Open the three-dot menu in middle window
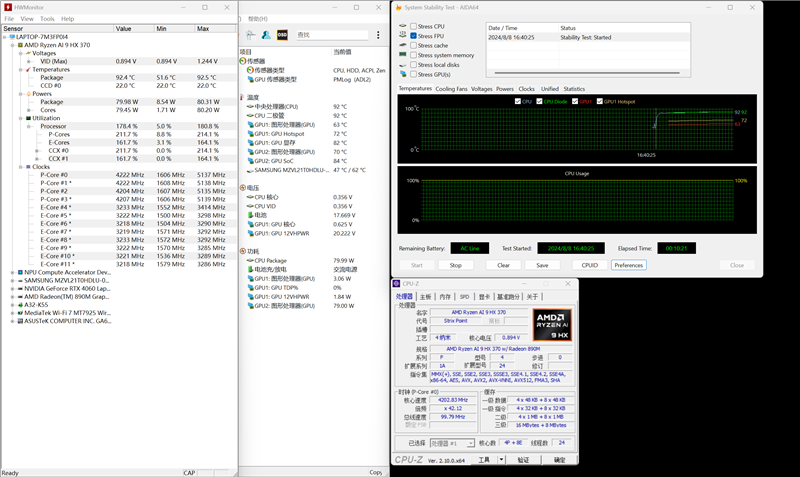This screenshot has width=800, height=477. point(378,35)
